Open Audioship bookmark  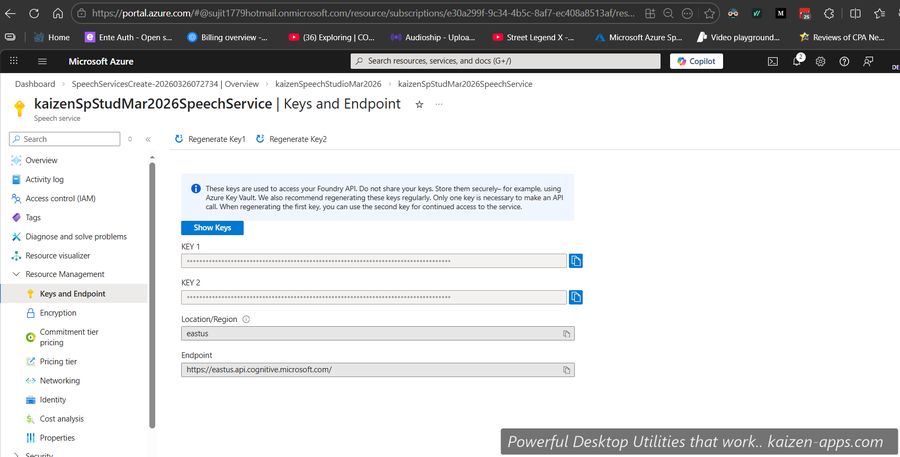click(433, 37)
